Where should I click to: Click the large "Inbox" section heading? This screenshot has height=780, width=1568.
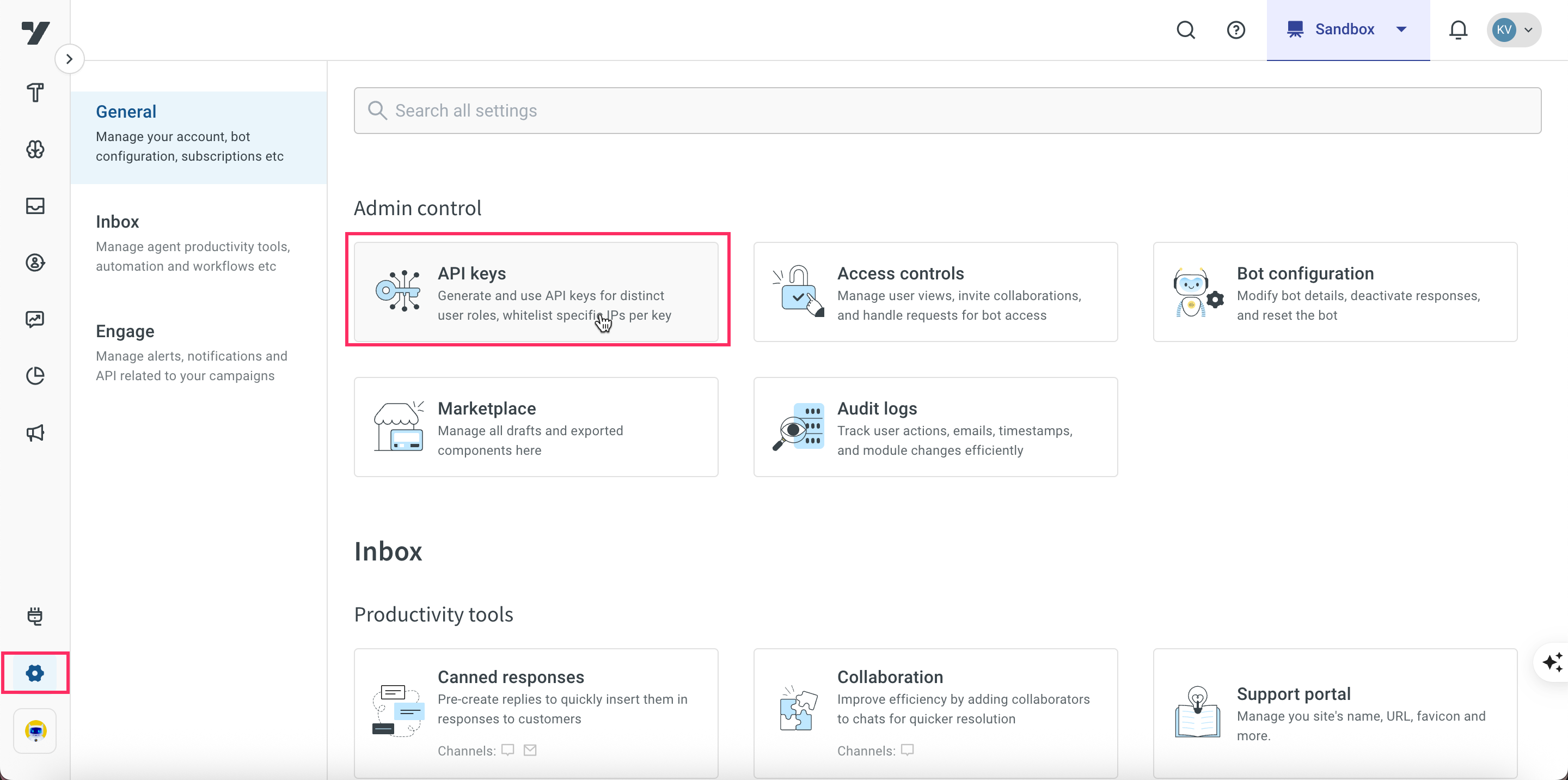pos(388,551)
